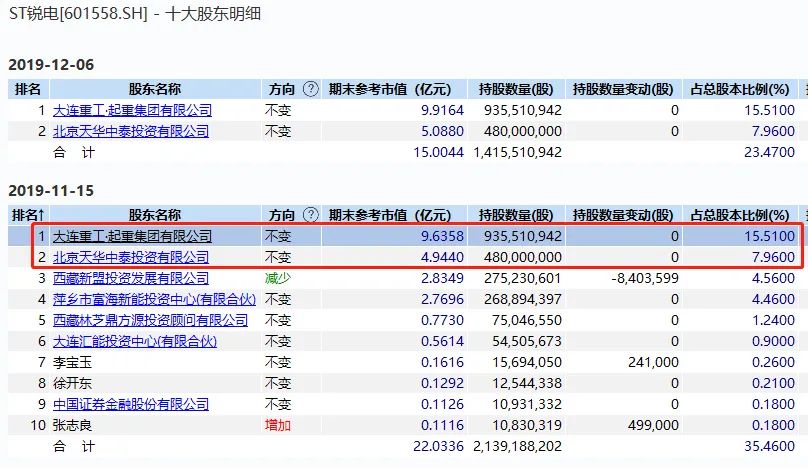
Task: Click share change cell -8,403,599
Action: point(645,278)
